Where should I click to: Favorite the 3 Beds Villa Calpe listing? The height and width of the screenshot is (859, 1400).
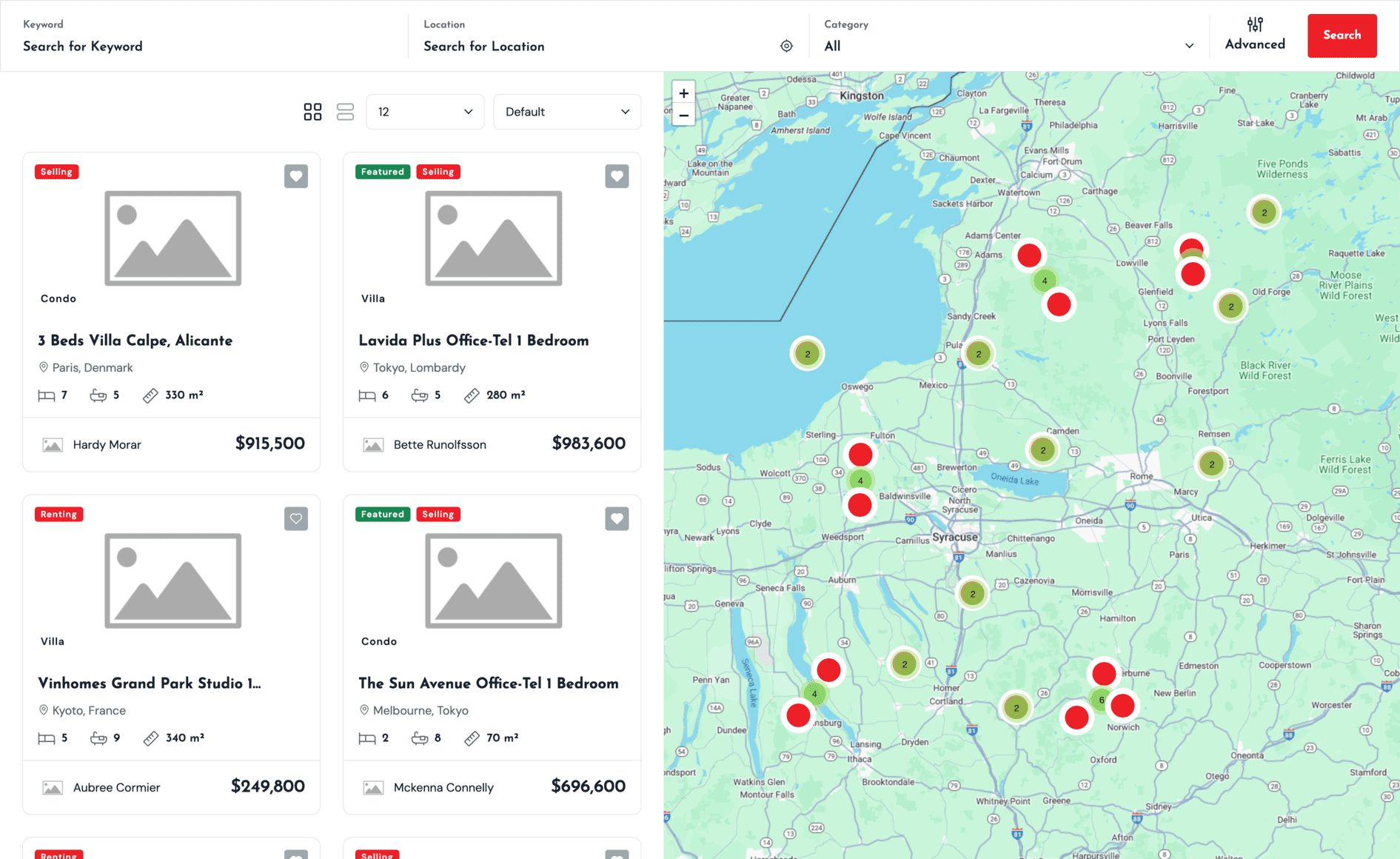point(296,176)
